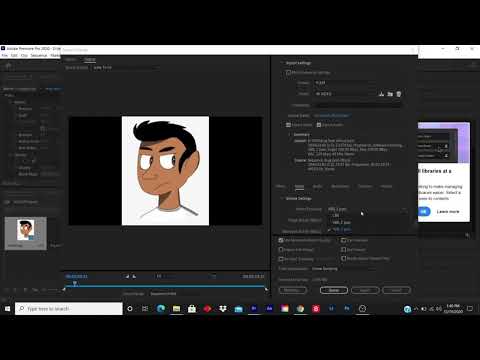Image resolution: width=480 pixels, height=360 pixels.
Task: Open After Effects from the taskbar
Action: [269, 309]
